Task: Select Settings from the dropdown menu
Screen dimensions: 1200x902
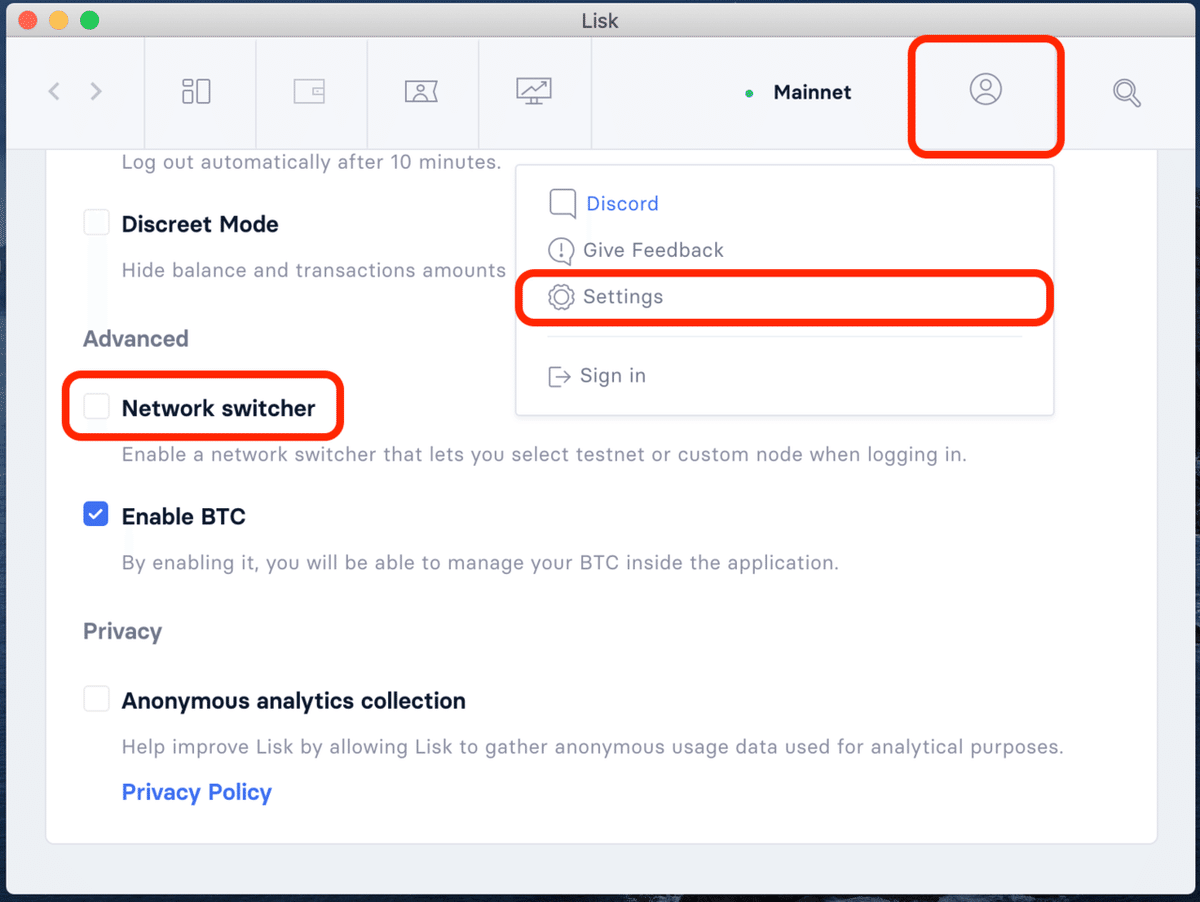Action: [x=784, y=297]
